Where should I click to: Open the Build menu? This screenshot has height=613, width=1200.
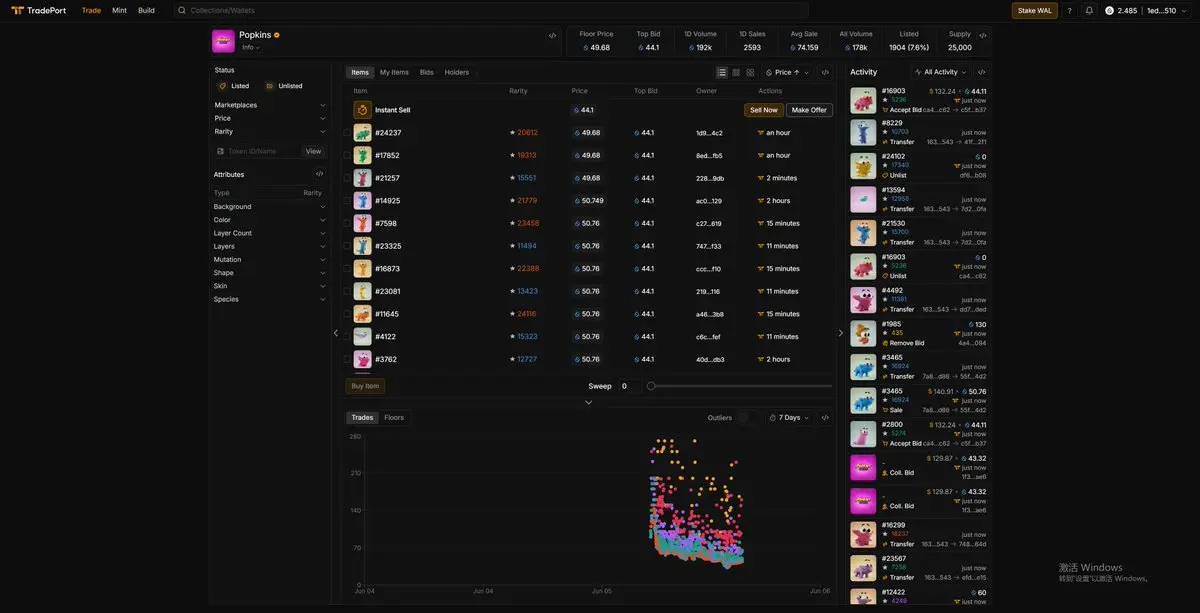point(146,10)
